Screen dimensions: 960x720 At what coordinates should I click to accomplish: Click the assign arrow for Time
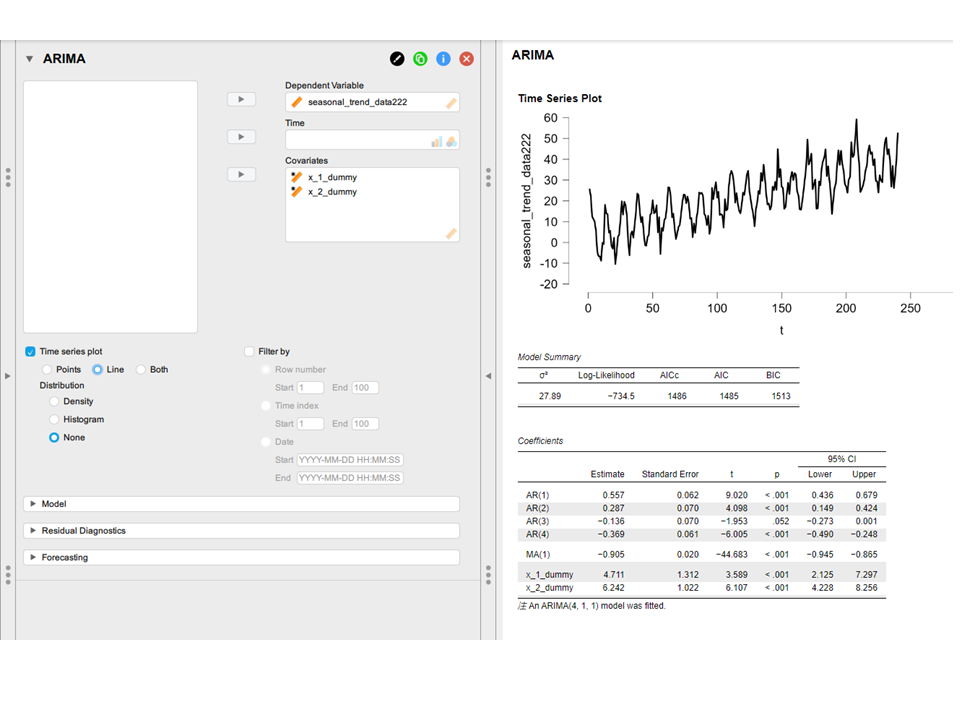coord(241,137)
